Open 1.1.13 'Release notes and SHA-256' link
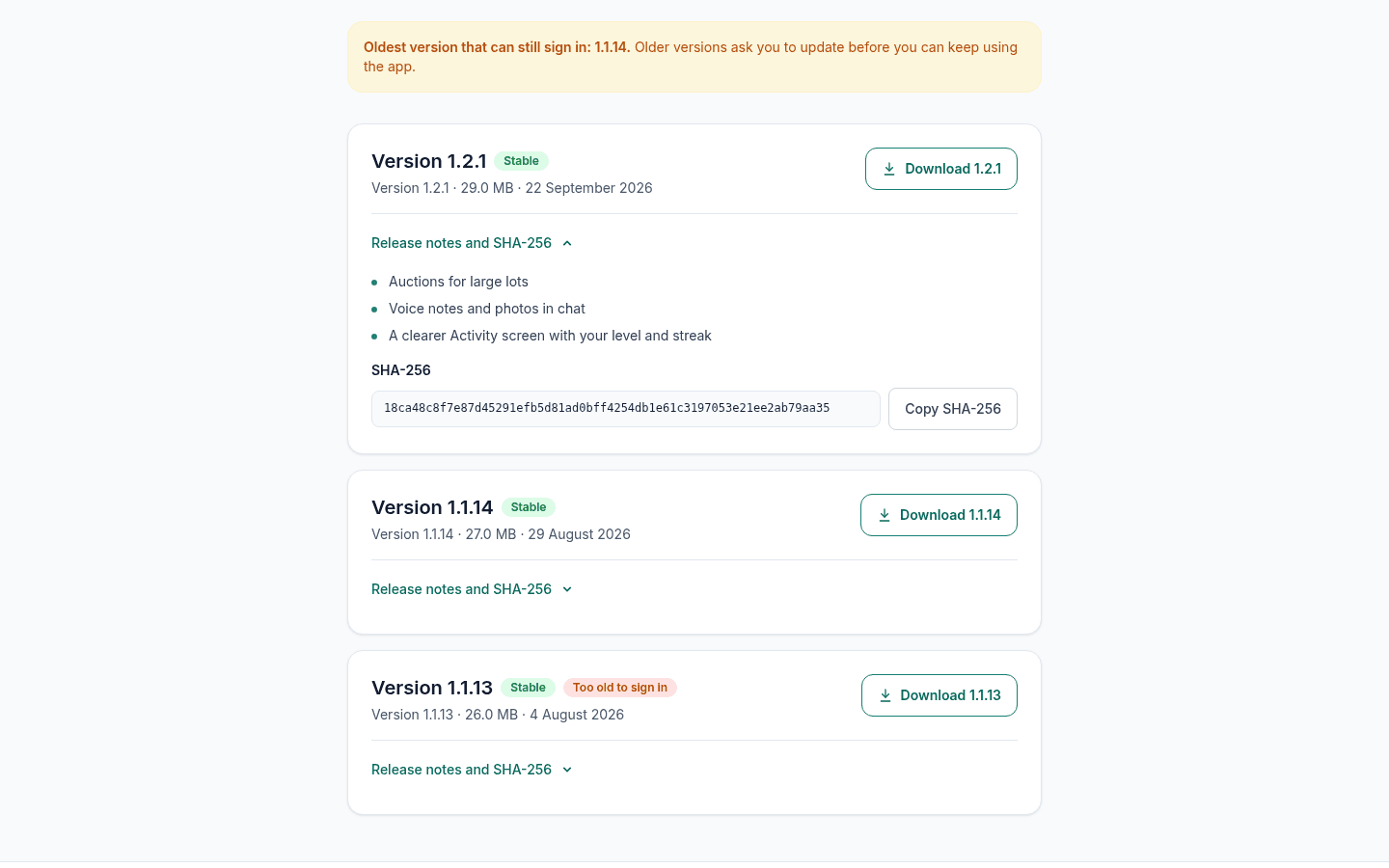This screenshot has width=1389, height=868. 473,770
